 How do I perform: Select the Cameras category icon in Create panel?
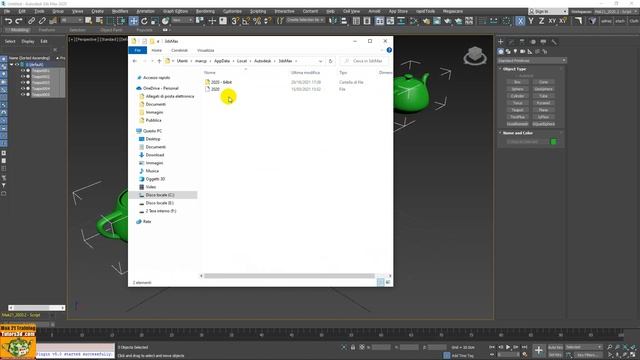(x=522, y=51)
